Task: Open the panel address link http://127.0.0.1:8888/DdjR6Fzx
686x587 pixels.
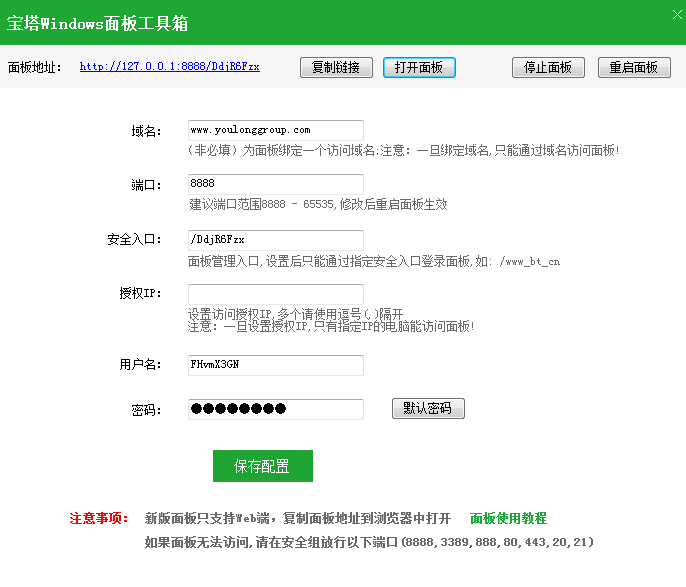Action: pos(169,66)
